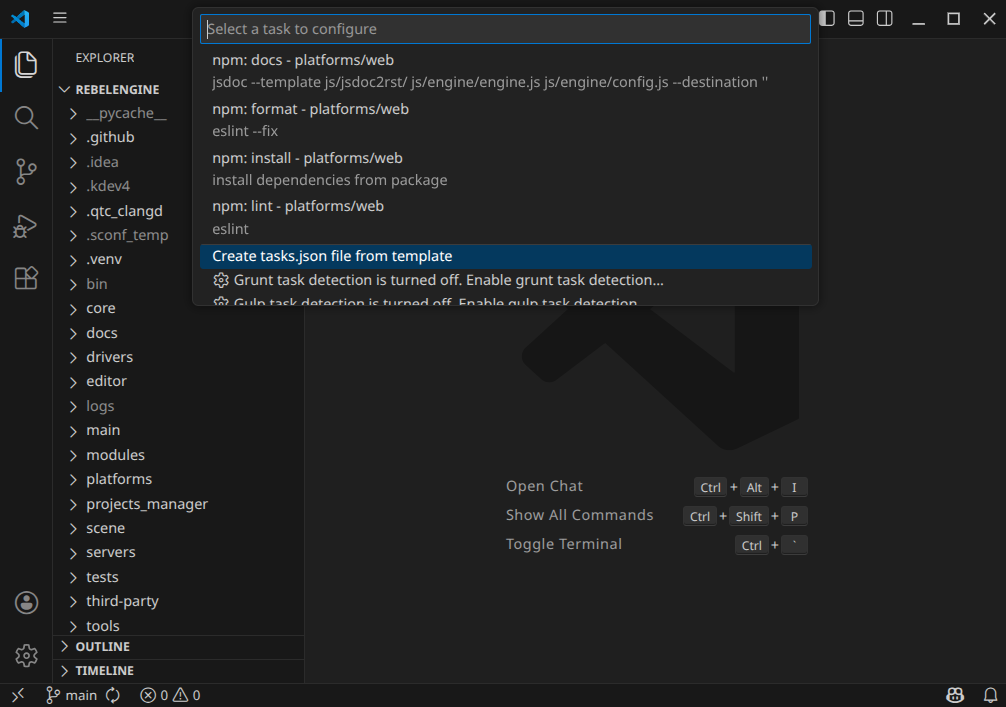Toggle the secondary side bar layout icon
This screenshot has height=707, width=1006.
[x=885, y=18]
